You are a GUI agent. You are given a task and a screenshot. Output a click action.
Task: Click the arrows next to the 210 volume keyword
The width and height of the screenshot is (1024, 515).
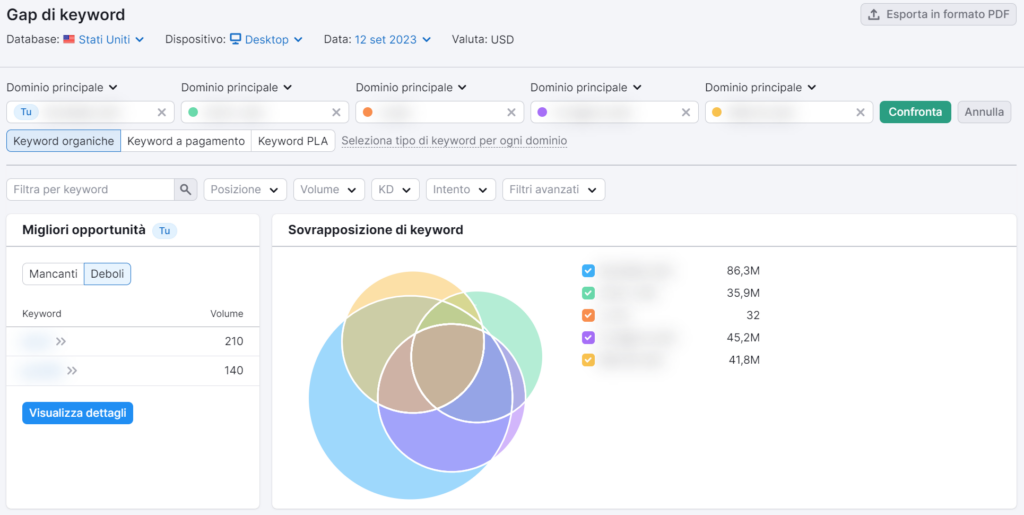61,341
